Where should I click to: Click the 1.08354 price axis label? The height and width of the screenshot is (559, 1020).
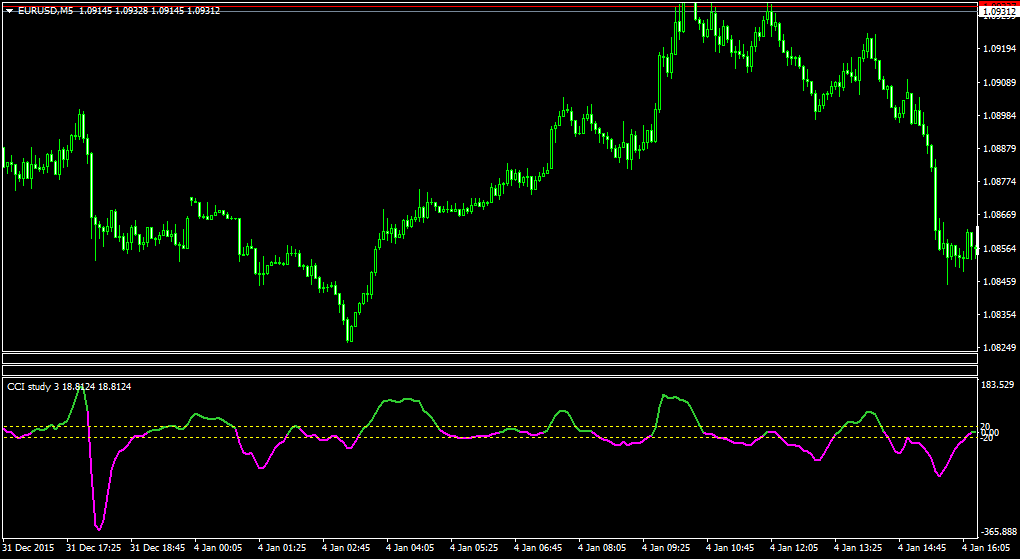click(1000, 316)
